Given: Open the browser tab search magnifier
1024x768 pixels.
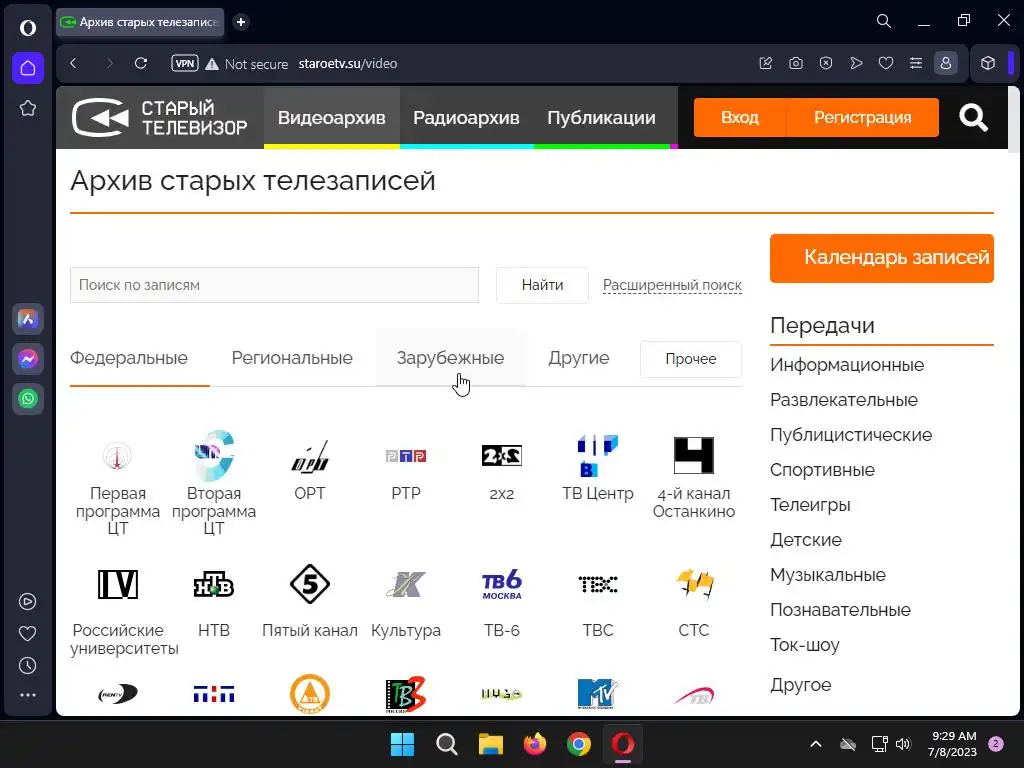Looking at the screenshot, I should 884,21.
